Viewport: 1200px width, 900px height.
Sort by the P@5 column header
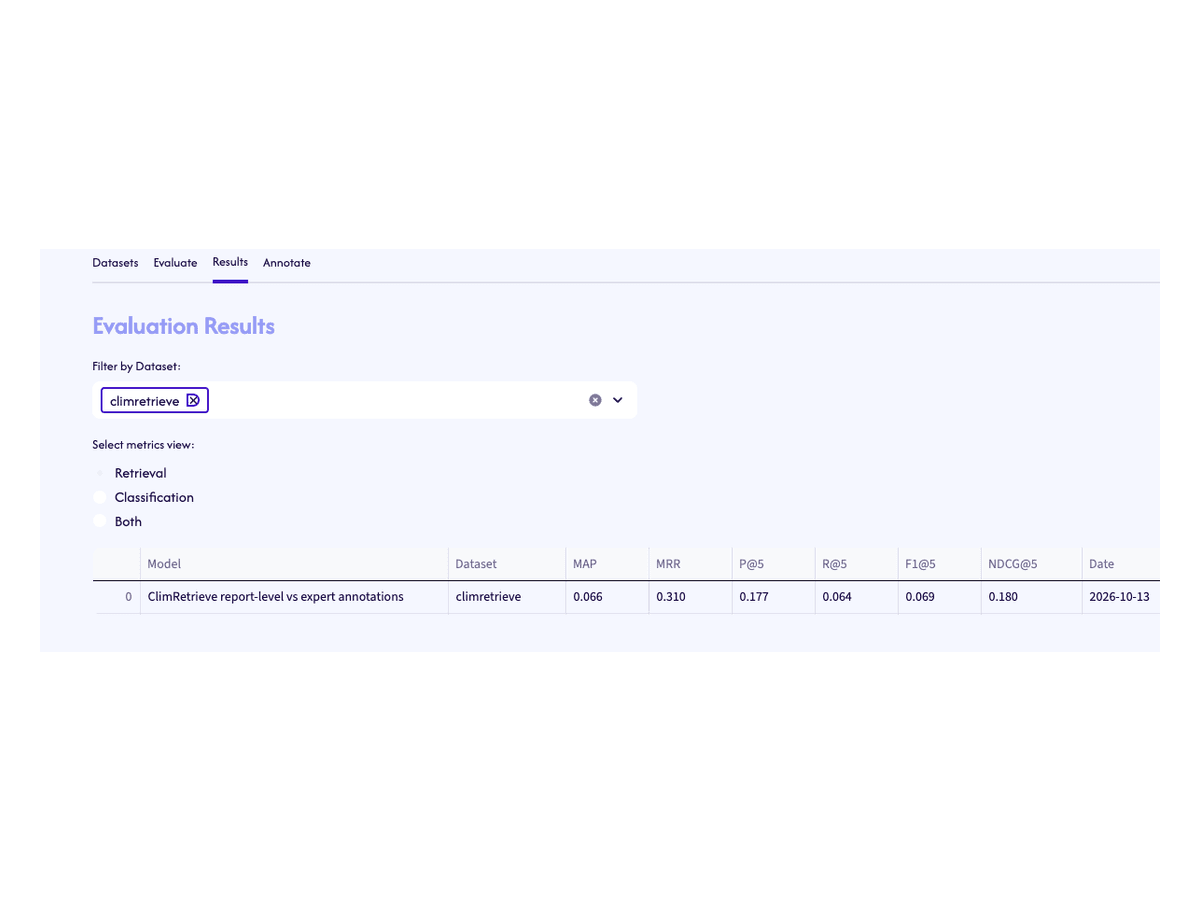coord(773,564)
